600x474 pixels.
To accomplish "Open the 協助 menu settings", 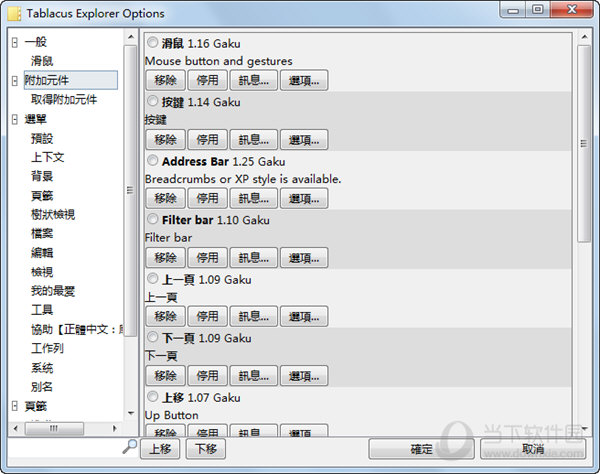I will (x=77, y=329).
